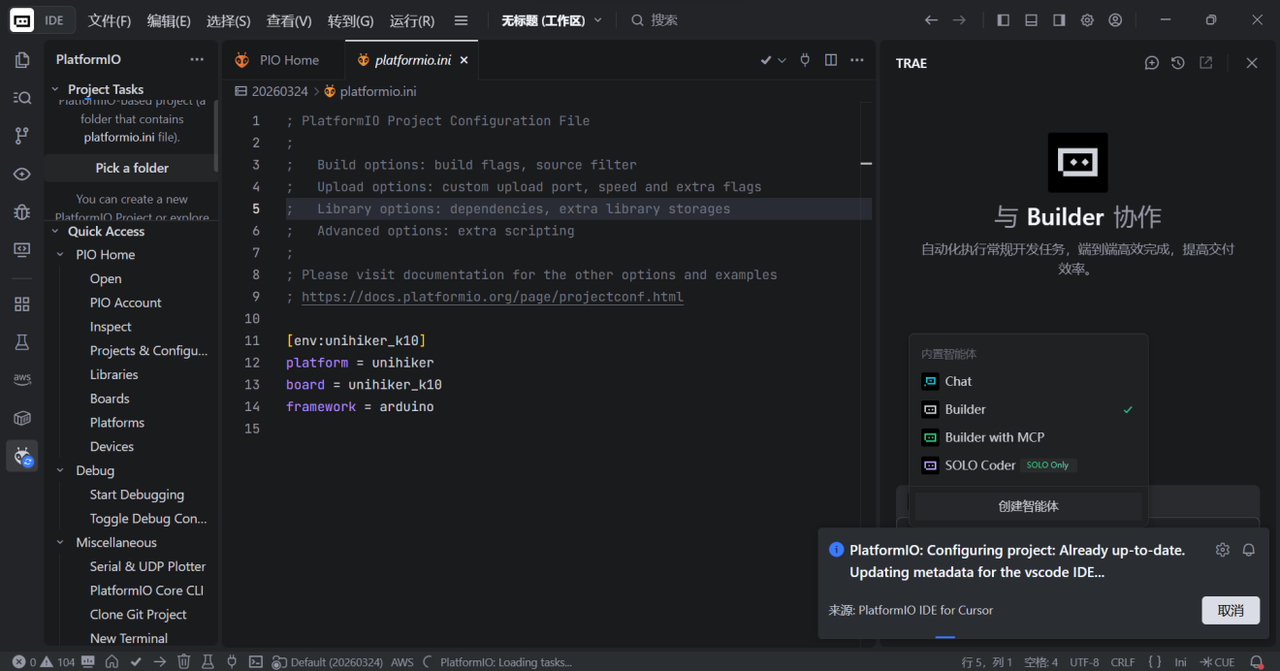The height and width of the screenshot is (671, 1280).
Task: Open the Explorer view in activity bar
Action: 22,60
